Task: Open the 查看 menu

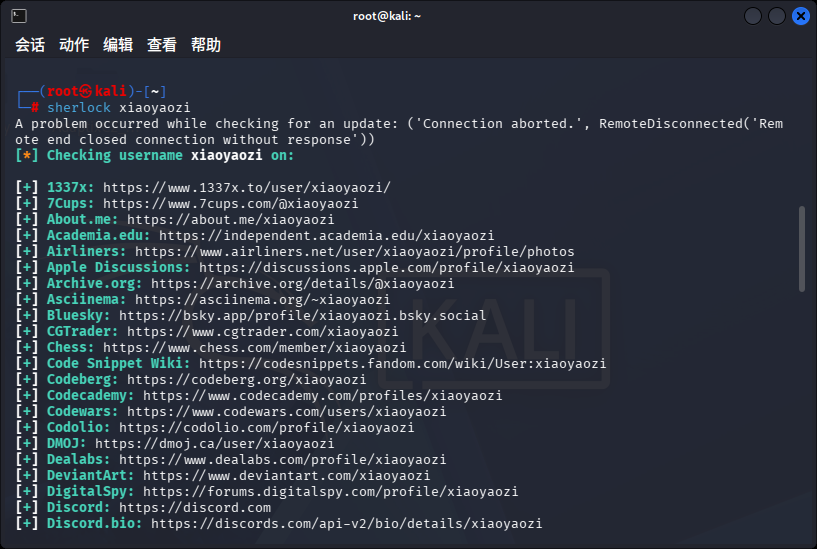Action: pyautogui.click(x=162, y=45)
